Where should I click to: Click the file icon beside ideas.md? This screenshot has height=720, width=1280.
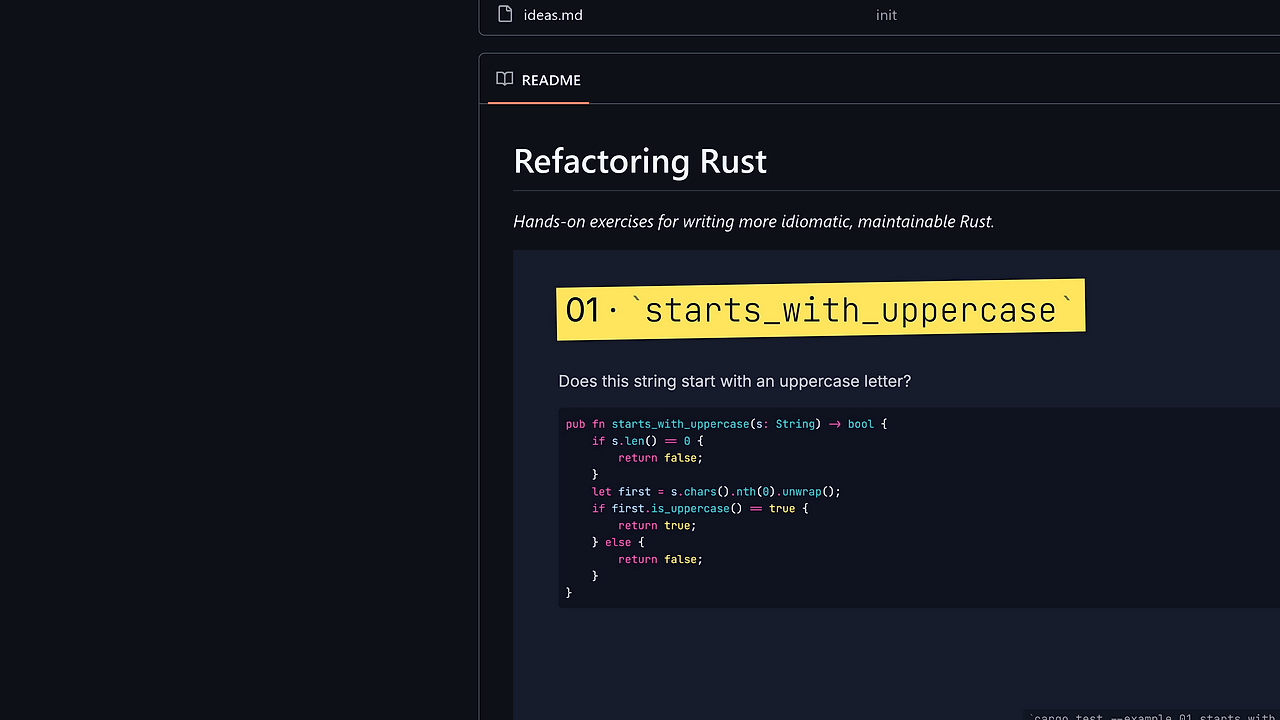click(x=505, y=14)
